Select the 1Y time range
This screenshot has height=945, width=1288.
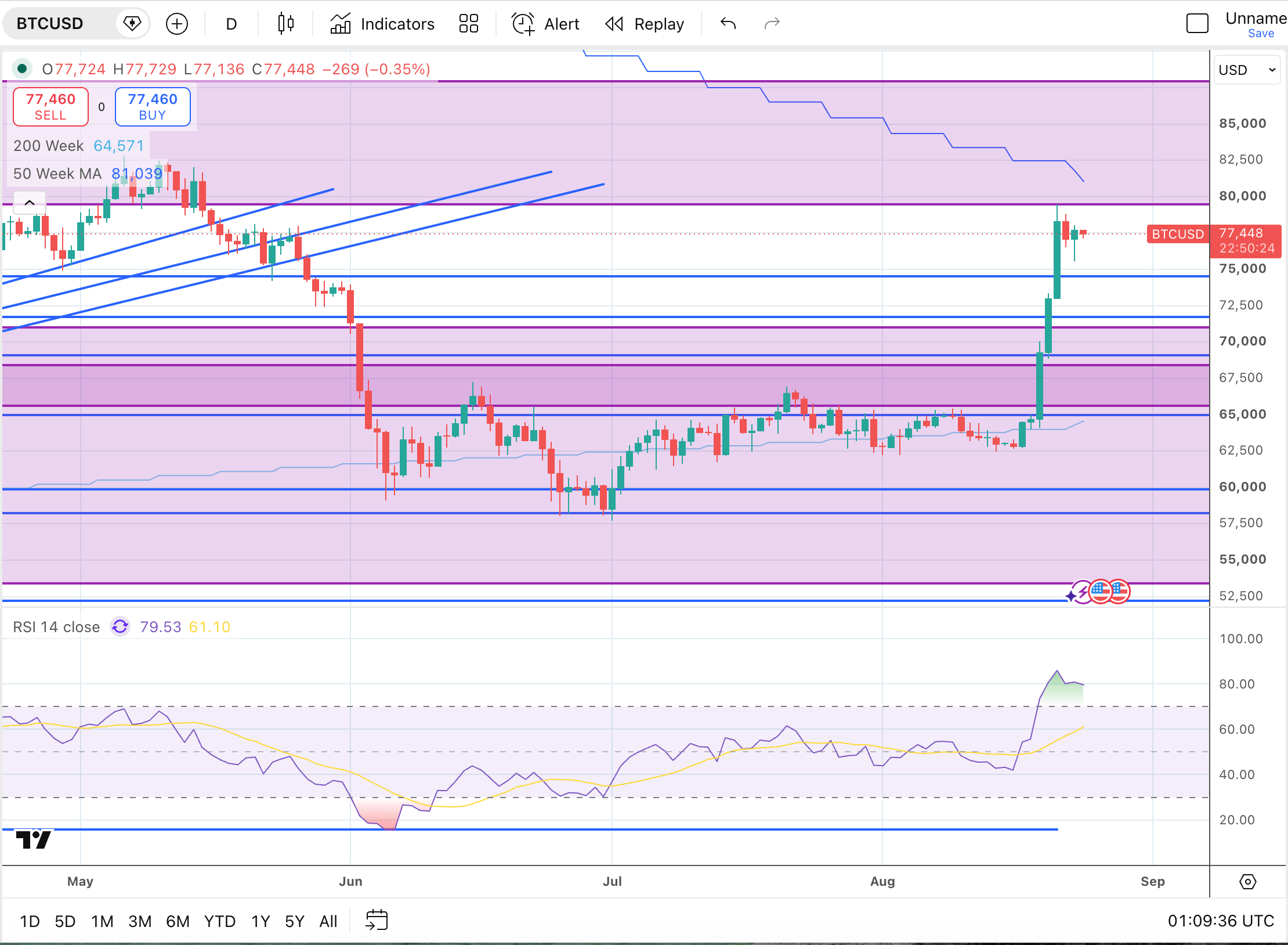261,921
